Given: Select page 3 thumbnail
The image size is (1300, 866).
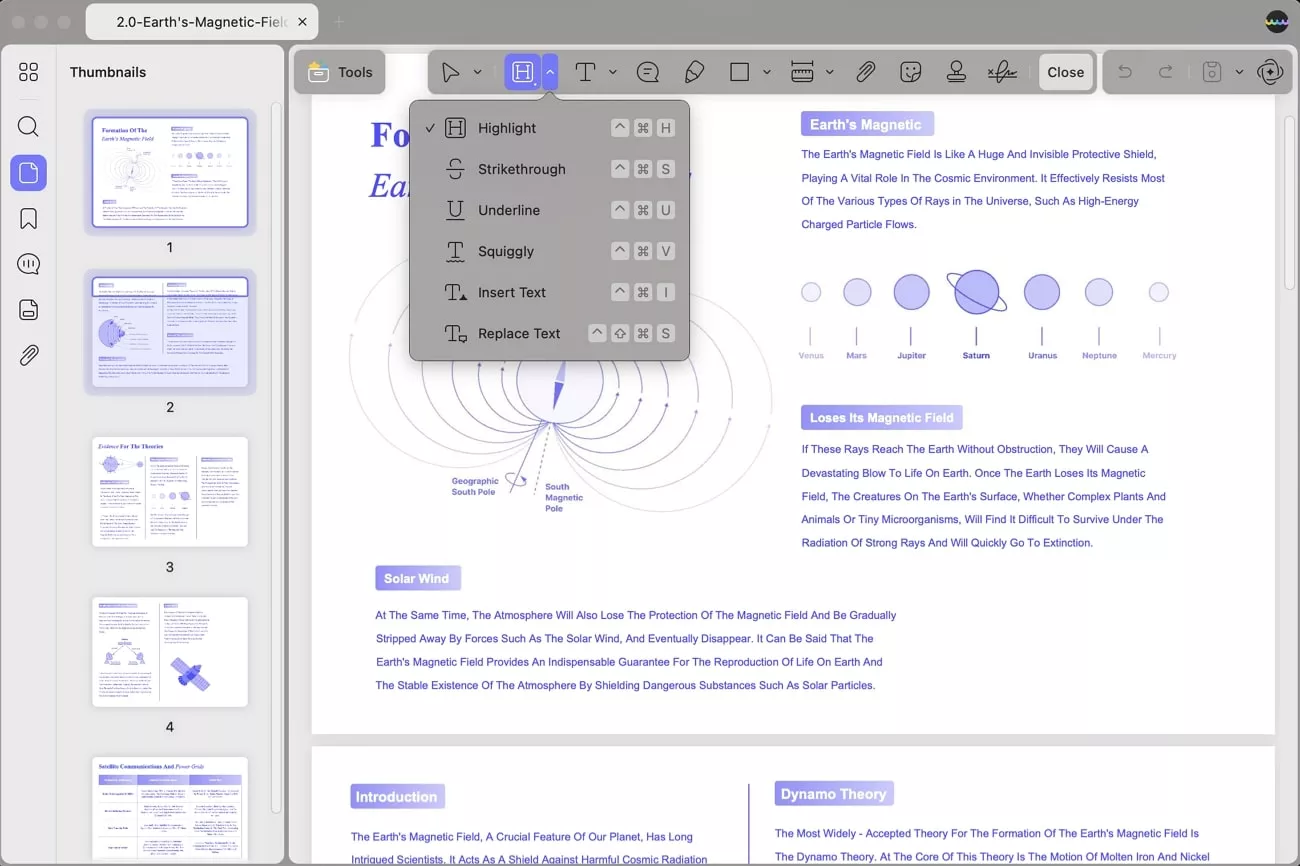Looking at the screenshot, I should click(170, 492).
